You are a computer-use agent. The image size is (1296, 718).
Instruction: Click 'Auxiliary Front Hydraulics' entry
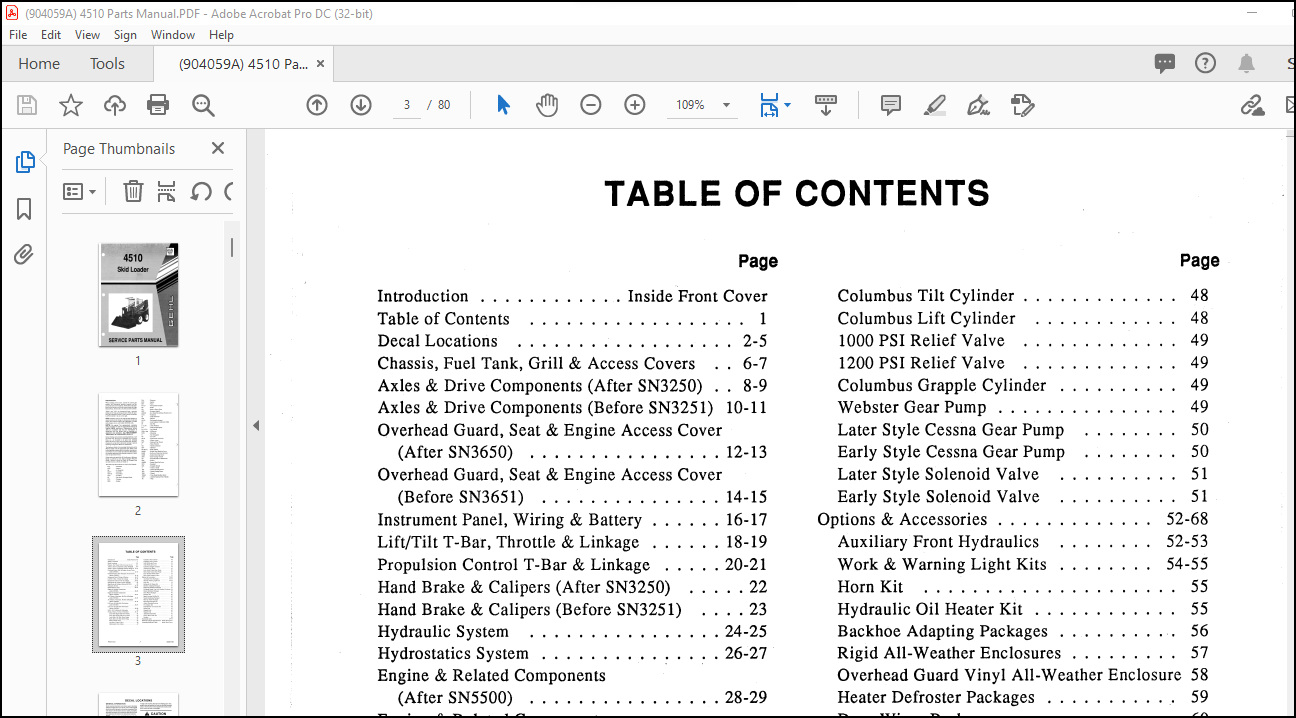click(x=938, y=542)
